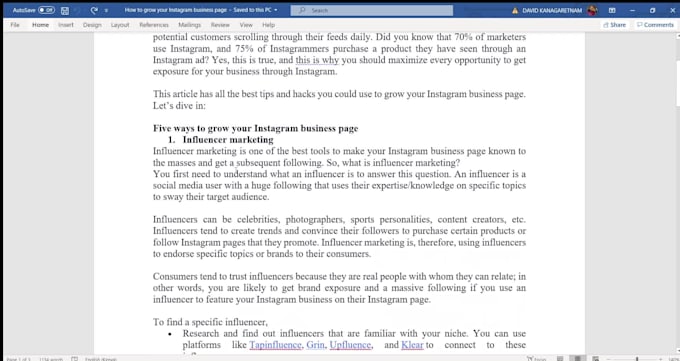Click the heading "Five ways to grow your Instagram business page"
680x361 pixels.
[x=255, y=128]
